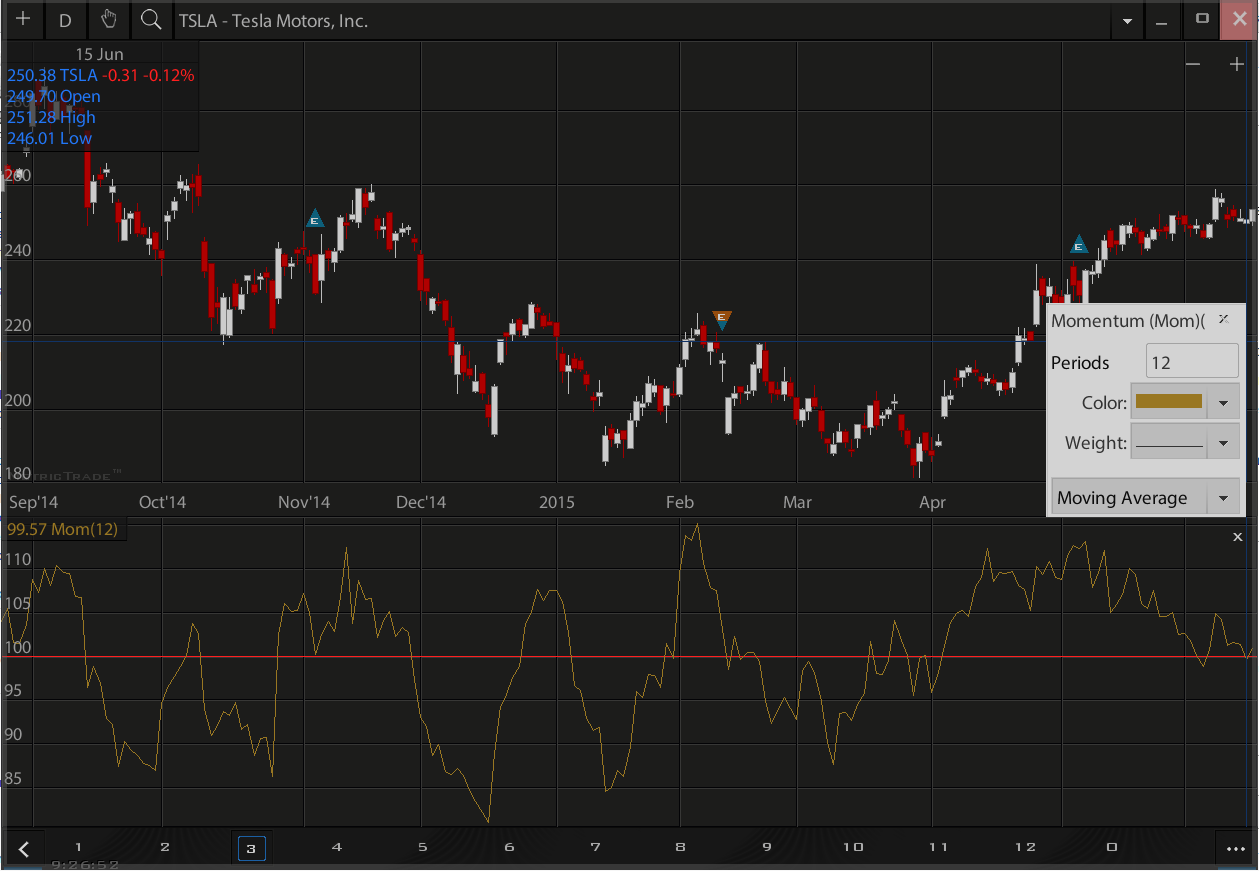
Task: Click the gold Color swatch
Action: (x=1169, y=403)
